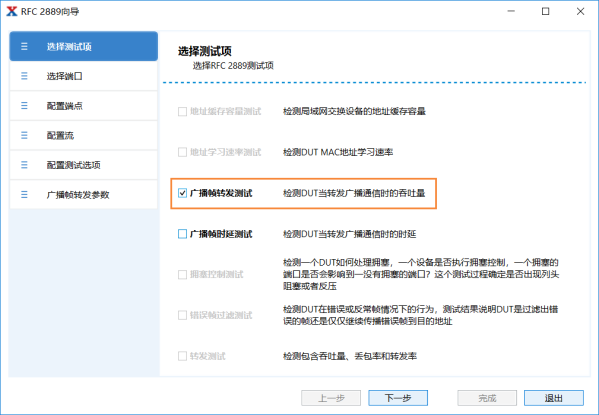Click the greyed 上一步 button
This screenshot has width=599, height=415.
click(331, 398)
